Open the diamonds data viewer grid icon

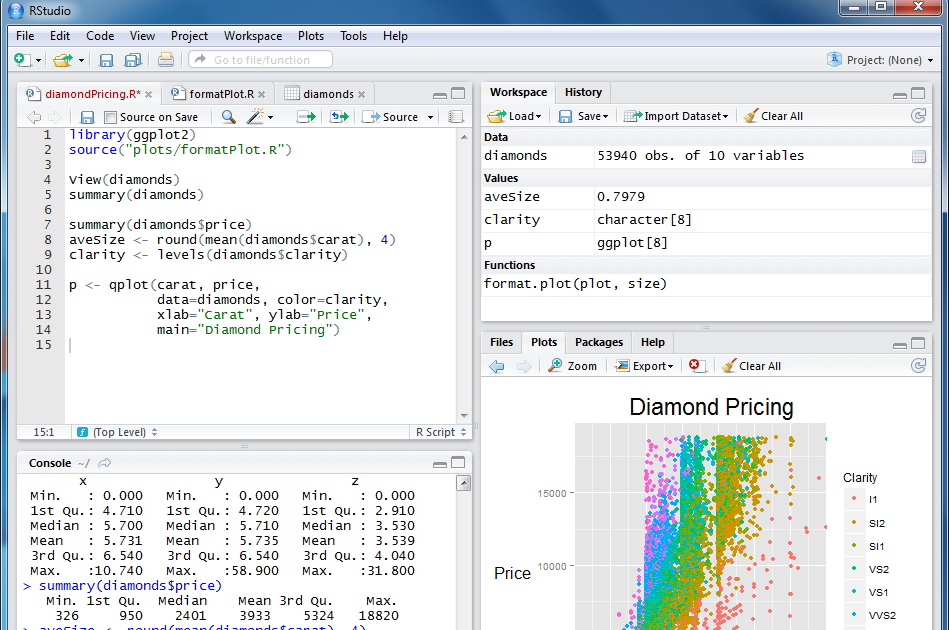click(918, 156)
